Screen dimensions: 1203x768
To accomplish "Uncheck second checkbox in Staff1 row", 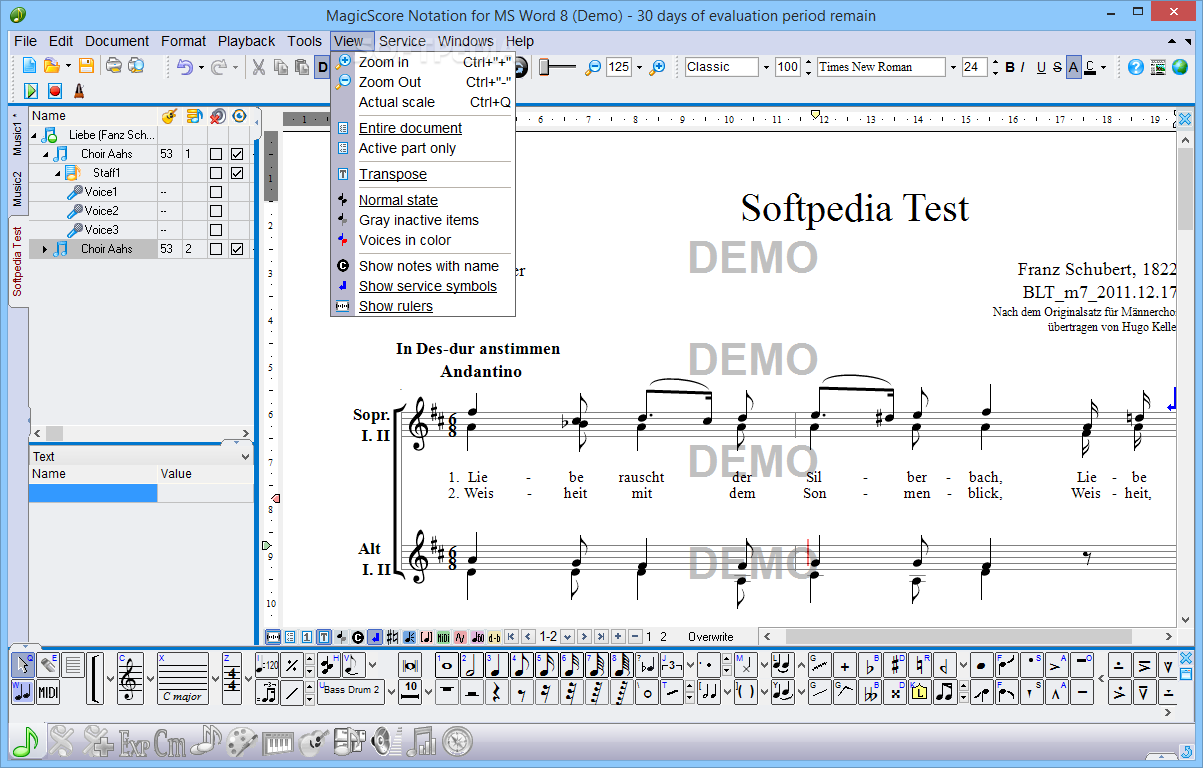I will click(237, 173).
